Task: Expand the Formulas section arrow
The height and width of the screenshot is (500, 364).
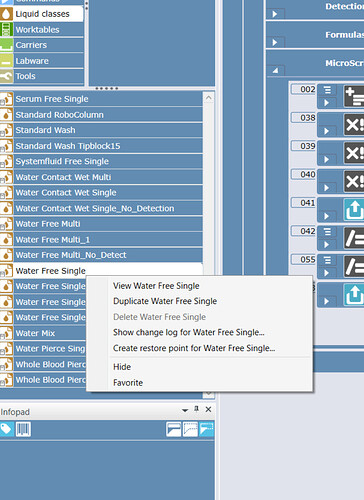Action: (275, 42)
